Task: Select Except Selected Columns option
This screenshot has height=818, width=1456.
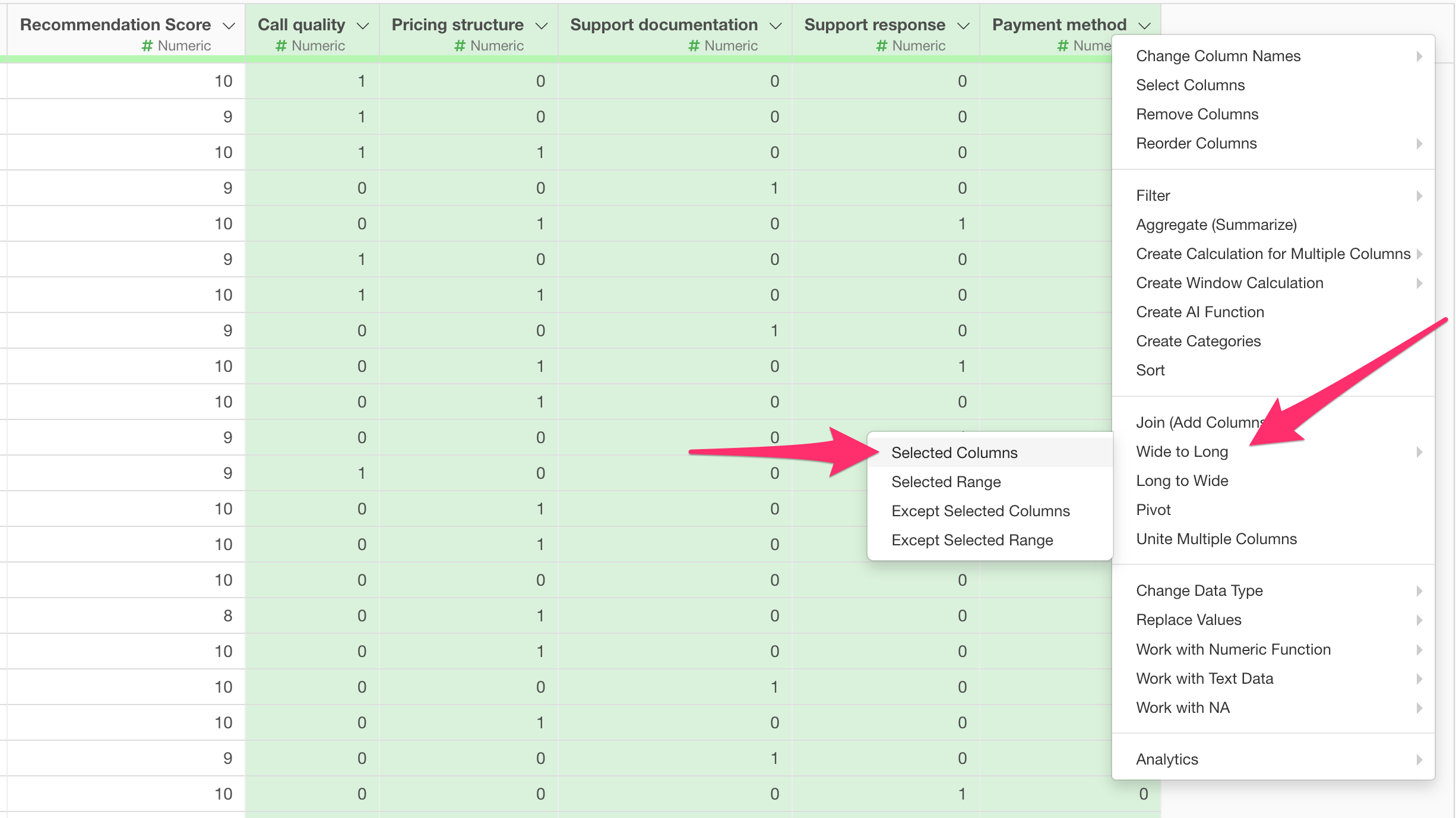Action: click(x=980, y=511)
